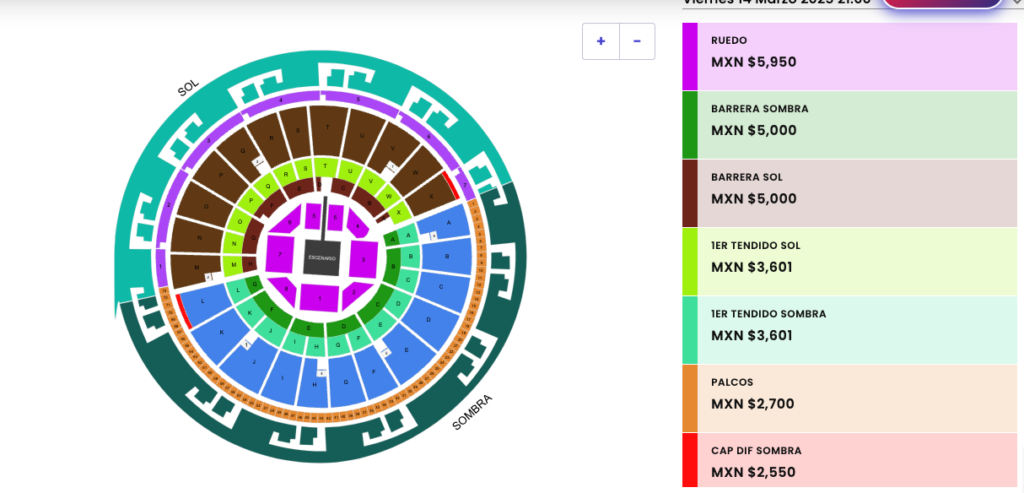Click the purple RUEDO color swatch
This screenshot has width=1024, height=493.
(690, 57)
